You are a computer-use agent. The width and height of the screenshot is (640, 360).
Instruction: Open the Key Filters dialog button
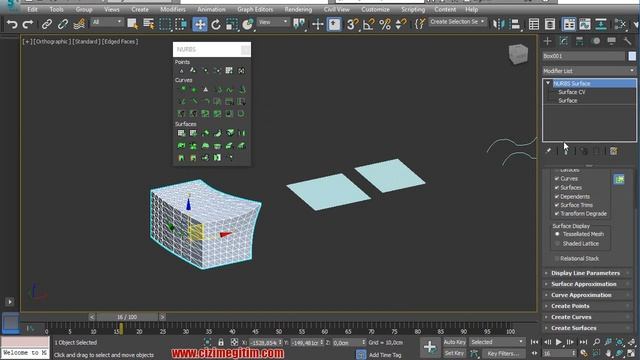tap(503, 353)
